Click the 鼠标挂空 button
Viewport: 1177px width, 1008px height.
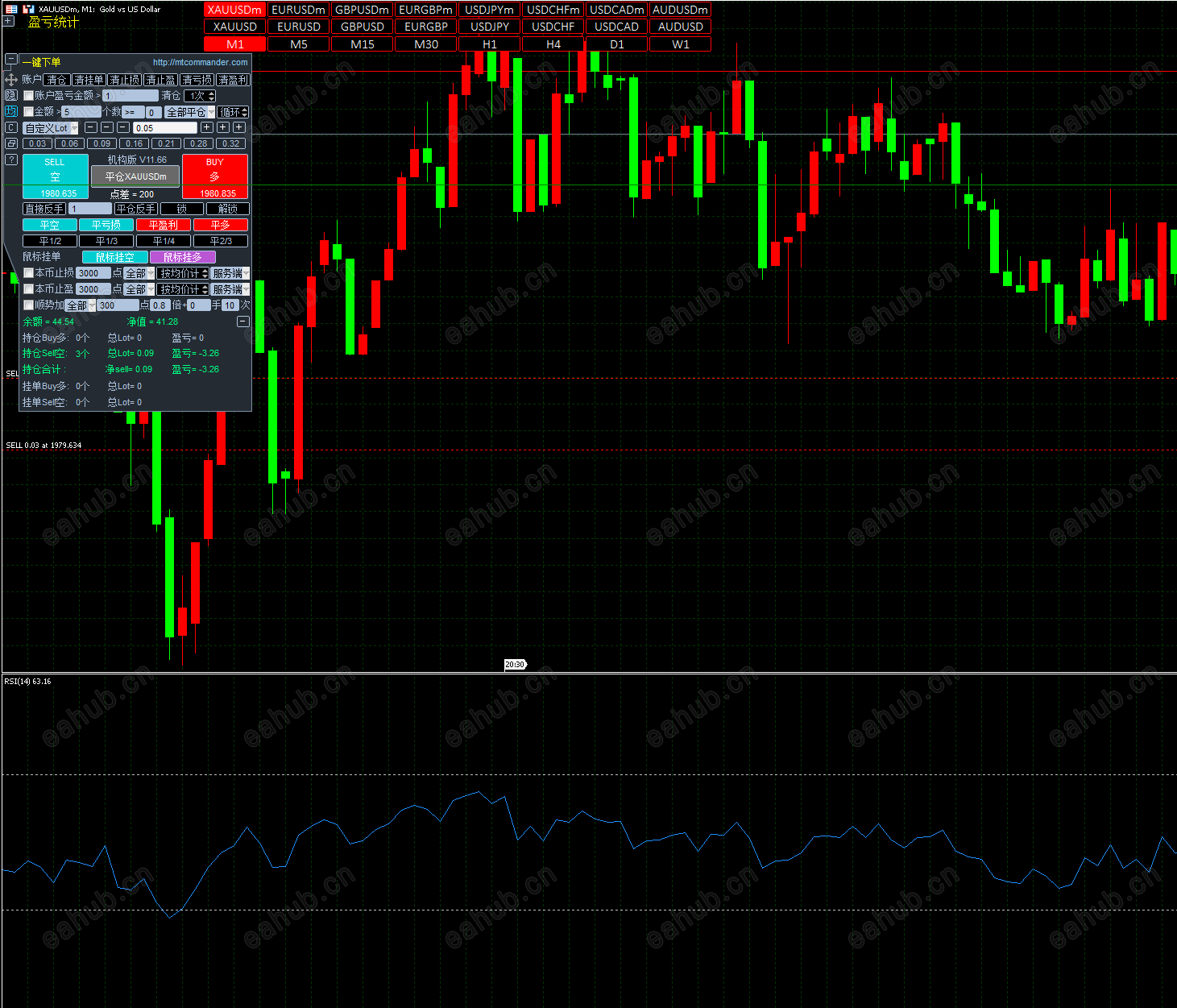pos(115,257)
